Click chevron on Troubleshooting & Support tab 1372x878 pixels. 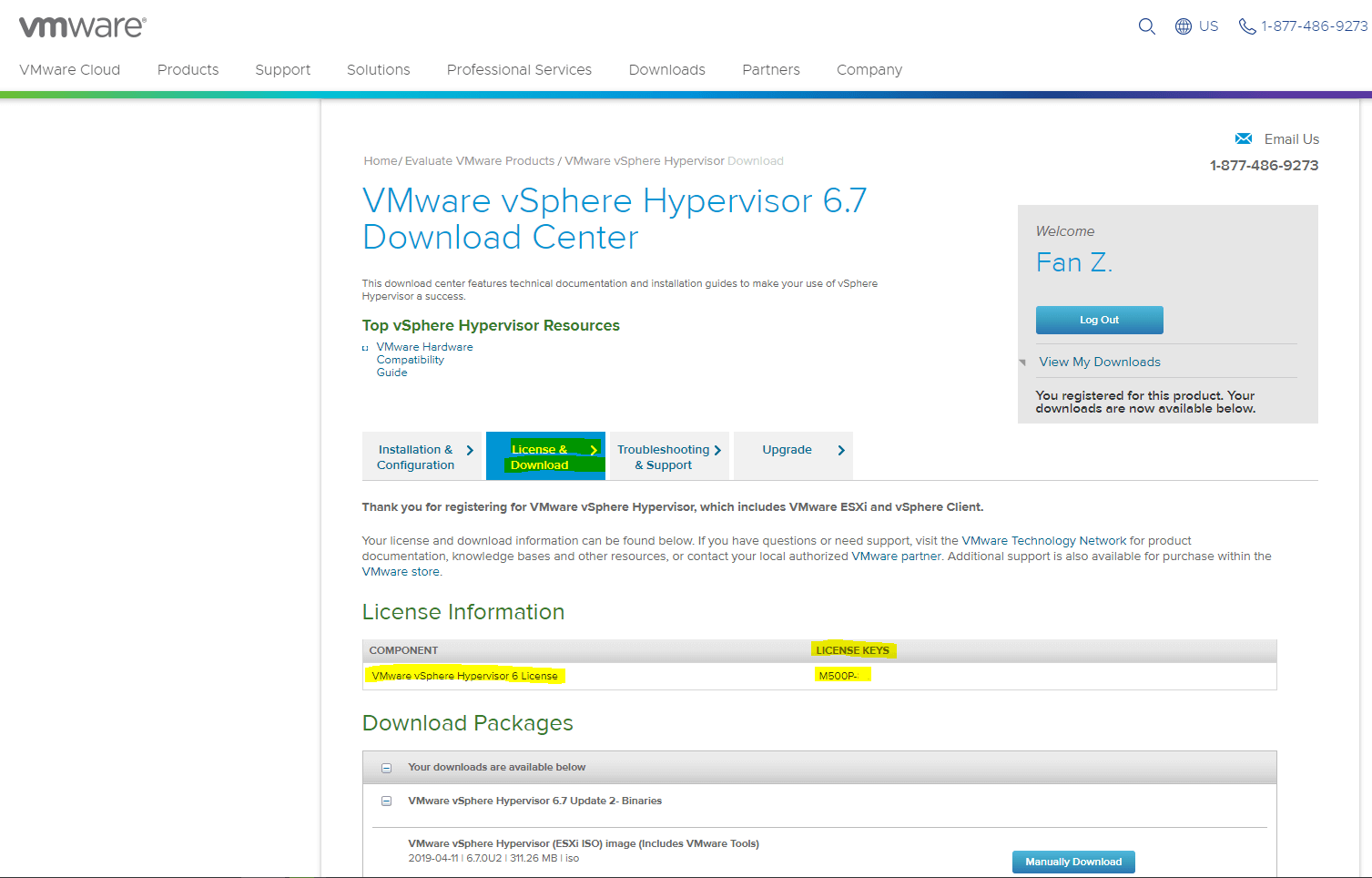point(717,450)
